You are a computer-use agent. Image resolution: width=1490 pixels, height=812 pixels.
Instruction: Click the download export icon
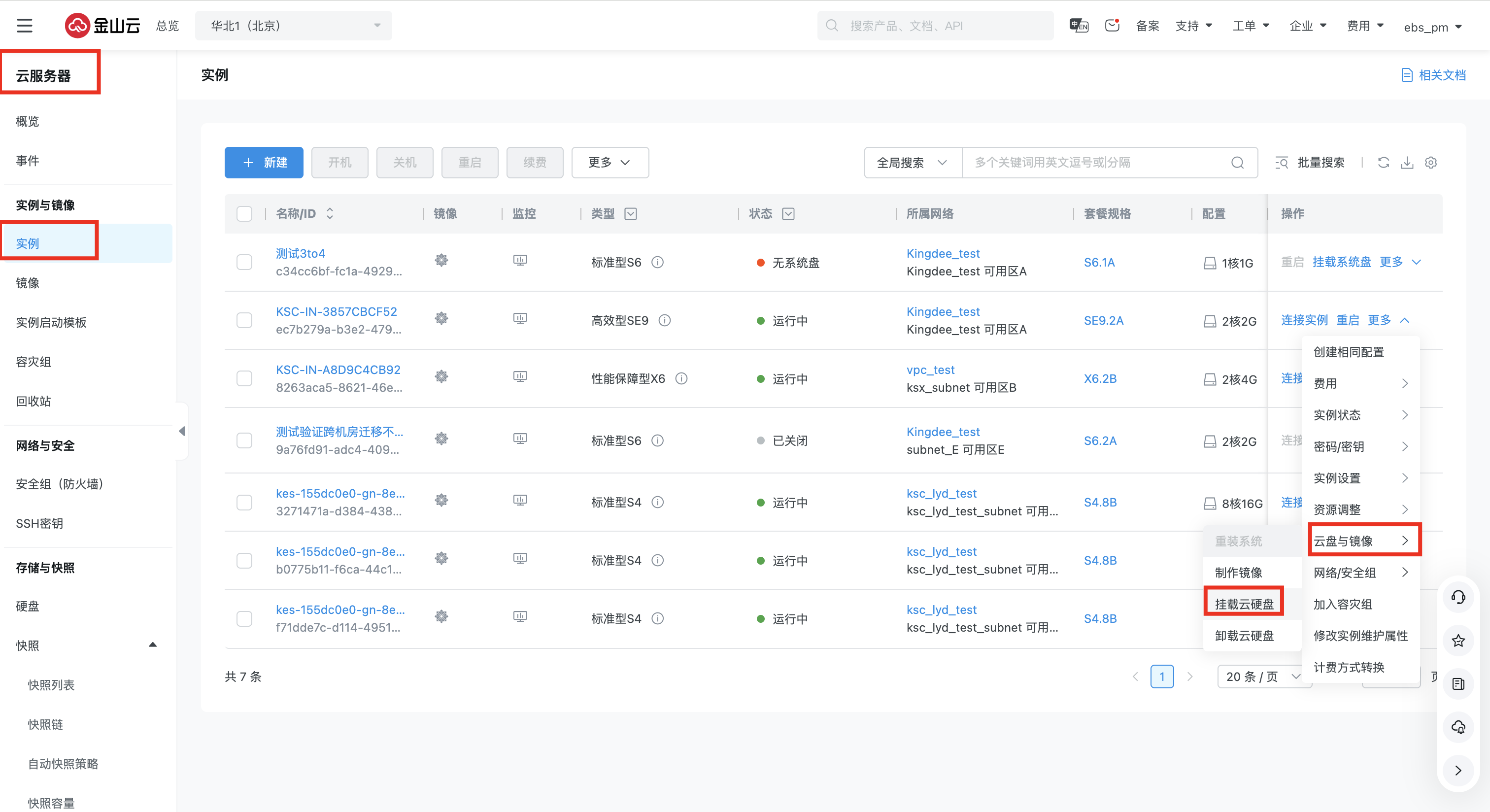(x=1407, y=163)
